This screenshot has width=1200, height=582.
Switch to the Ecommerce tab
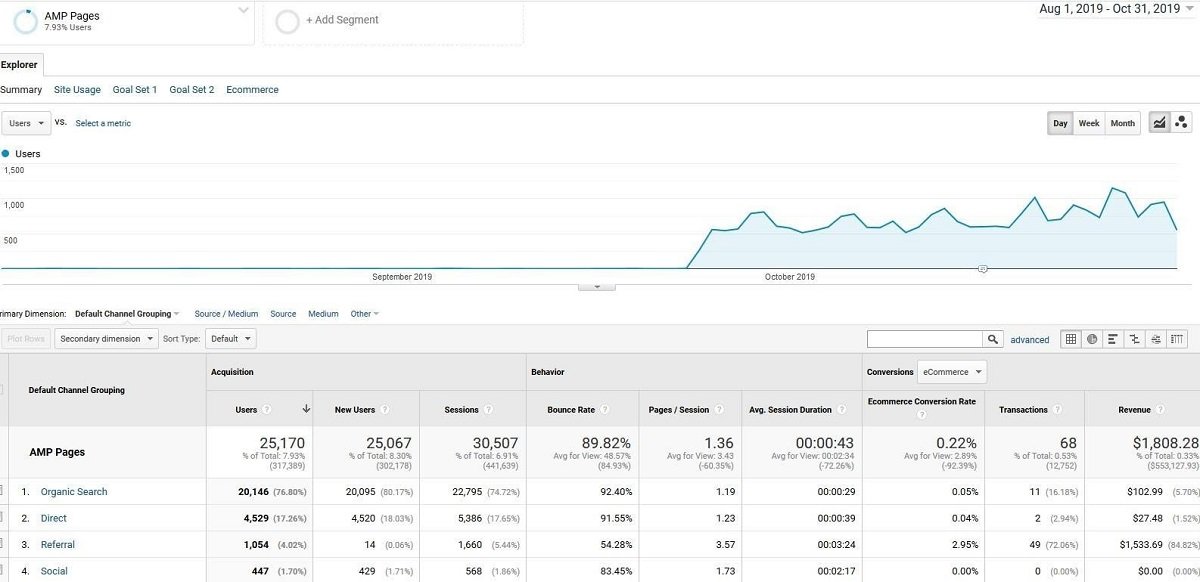click(252, 90)
